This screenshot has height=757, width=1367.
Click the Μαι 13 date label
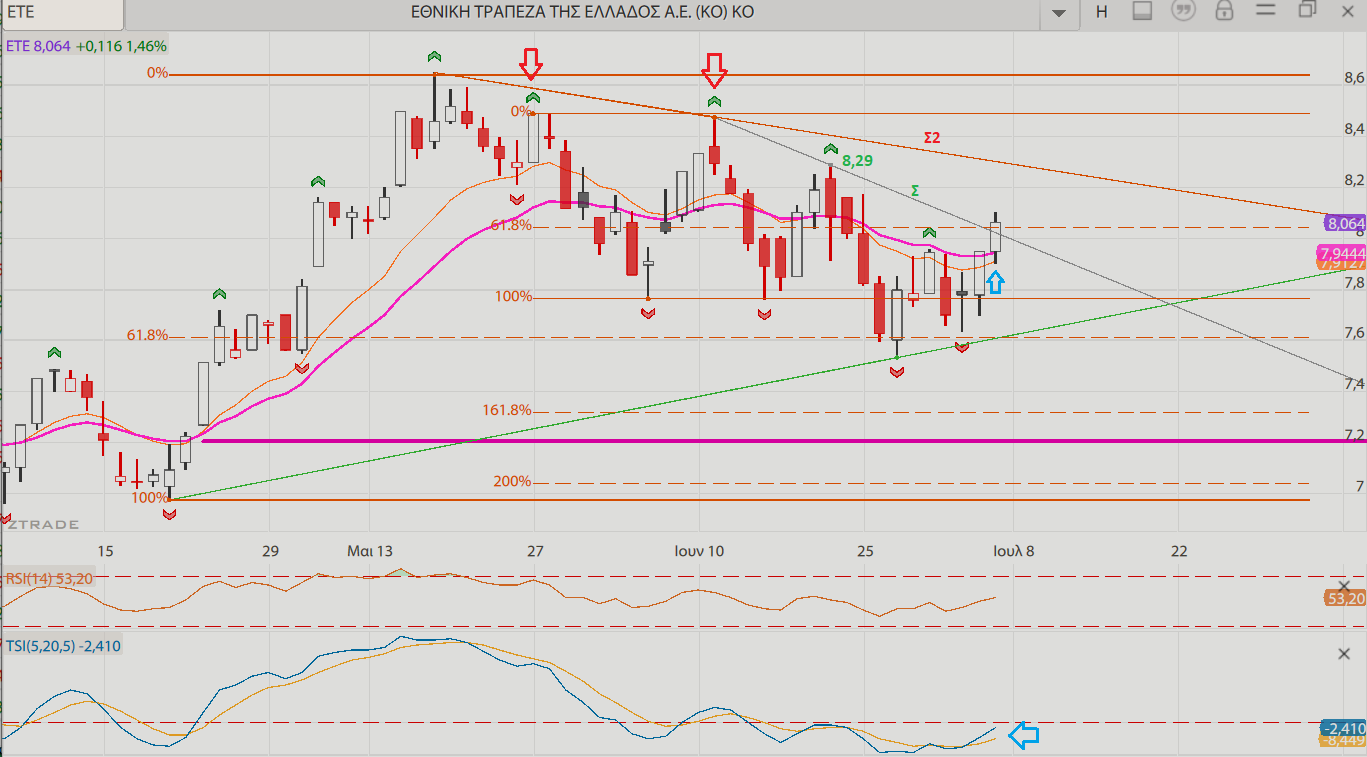click(370, 551)
